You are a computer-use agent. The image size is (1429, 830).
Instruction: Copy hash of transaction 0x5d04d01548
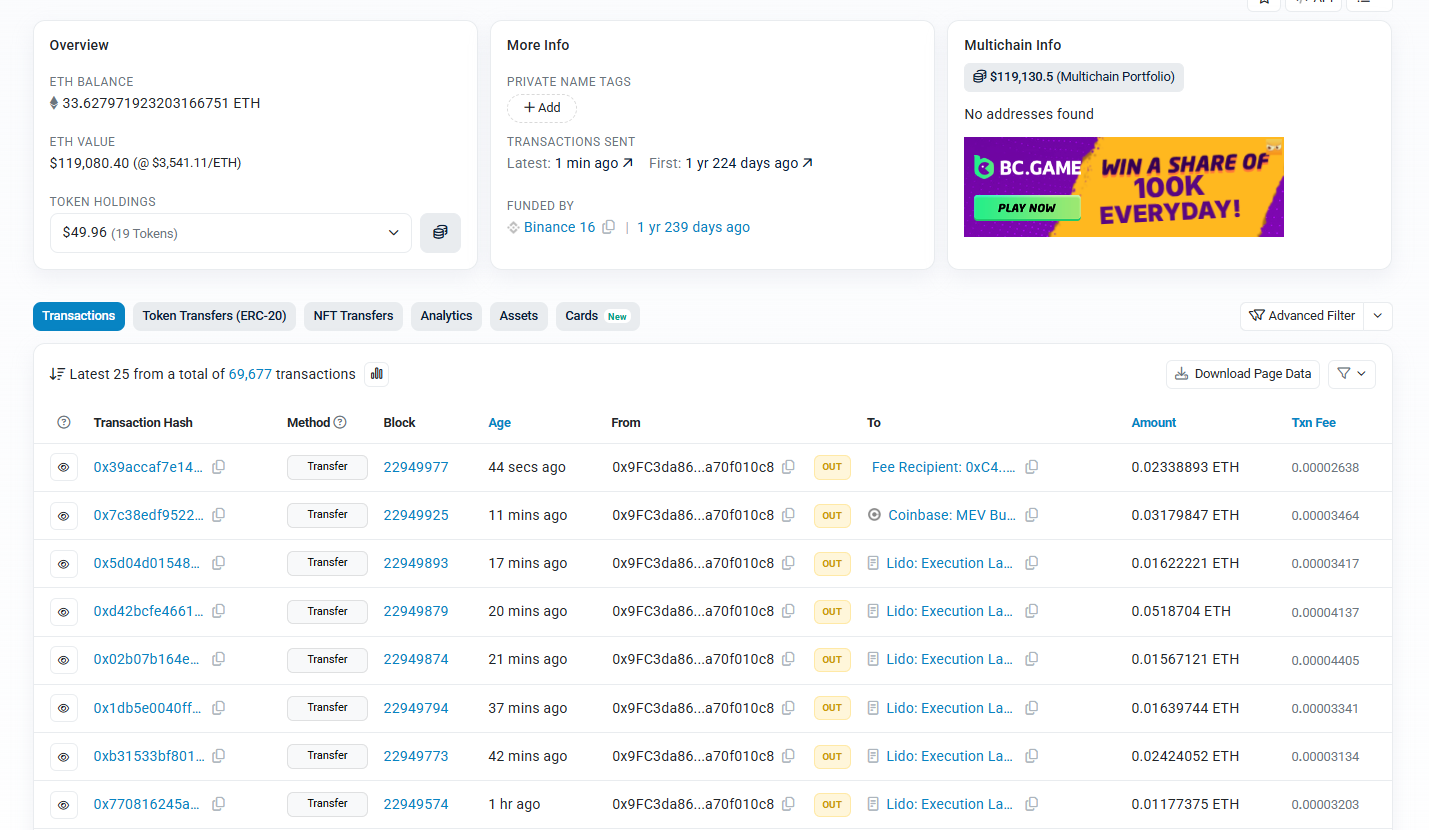pyautogui.click(x=218, y=563)
